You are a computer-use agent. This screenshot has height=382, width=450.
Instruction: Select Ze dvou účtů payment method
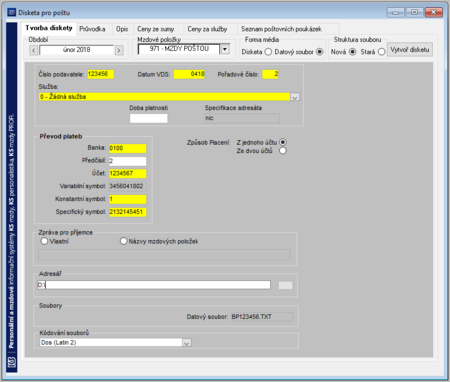point(283,151)
